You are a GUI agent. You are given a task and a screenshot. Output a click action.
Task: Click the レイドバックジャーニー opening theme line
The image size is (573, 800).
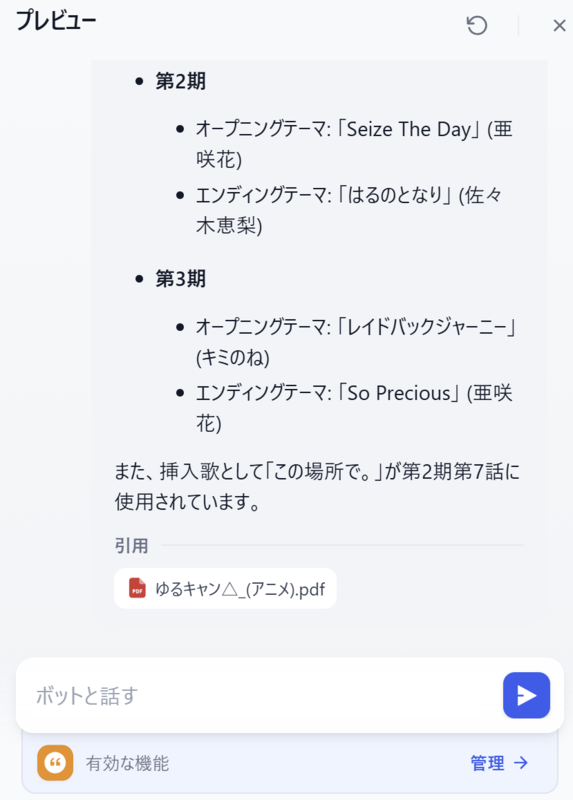pyautogui.click(x=356, y=341)
